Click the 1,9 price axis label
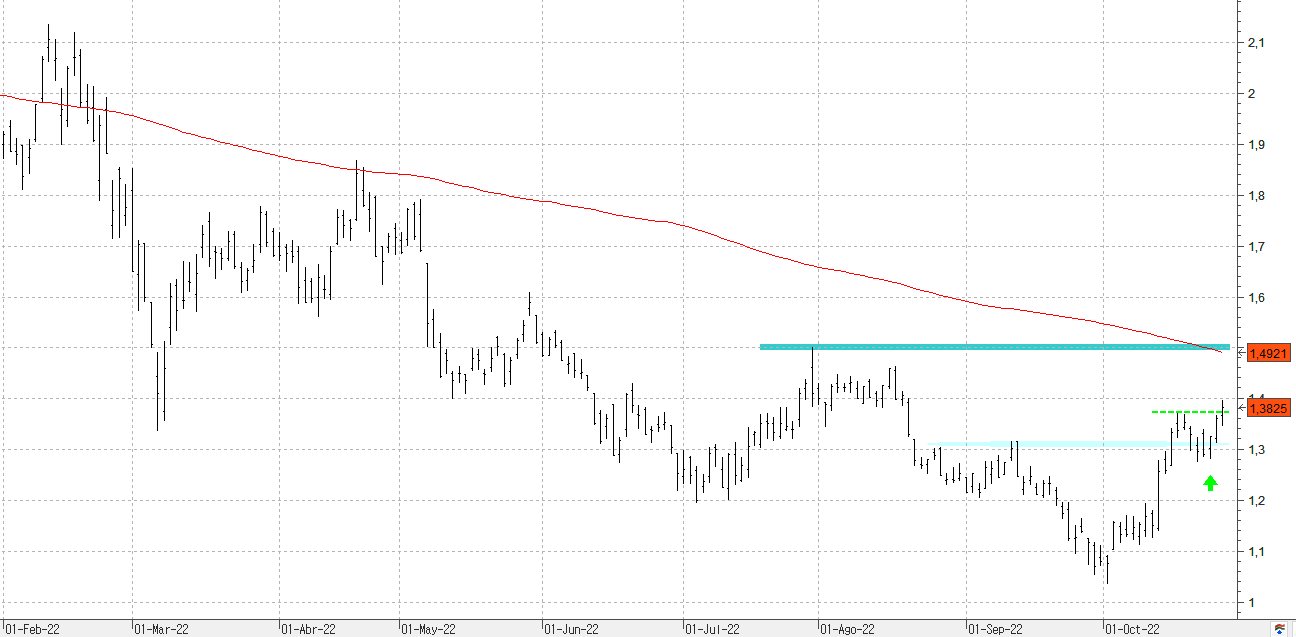 (x=1257, y=145)
